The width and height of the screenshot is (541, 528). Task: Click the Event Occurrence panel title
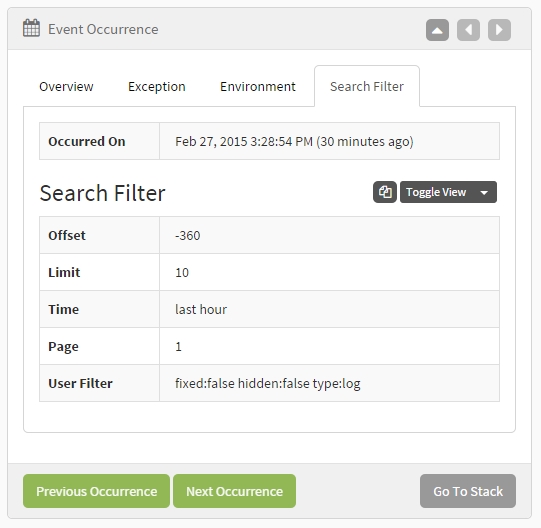[103, 29]
